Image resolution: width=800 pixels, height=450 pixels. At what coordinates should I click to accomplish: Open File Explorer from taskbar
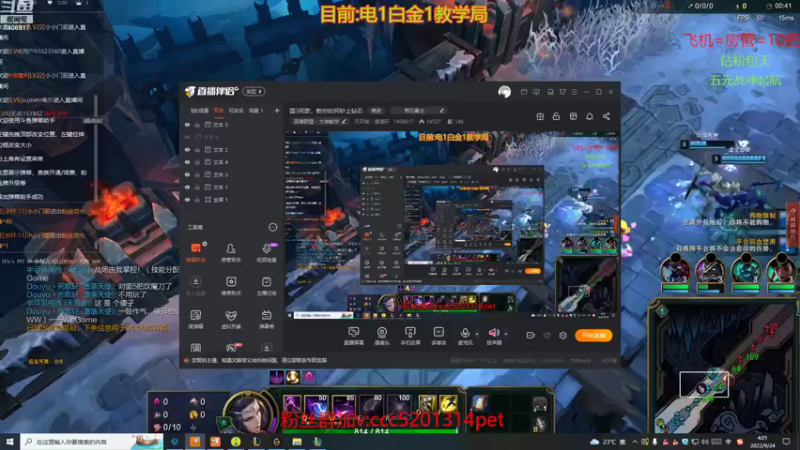[x=297, y=442]
